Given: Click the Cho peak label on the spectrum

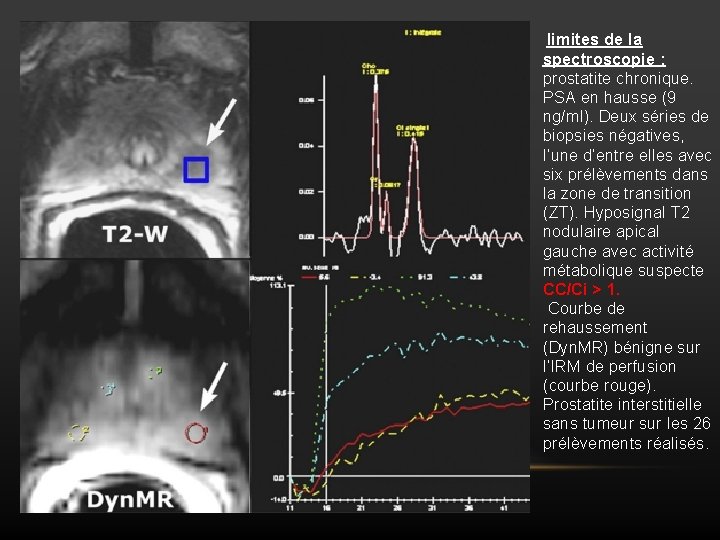Looking at the screenshot, I should point(375,69).
